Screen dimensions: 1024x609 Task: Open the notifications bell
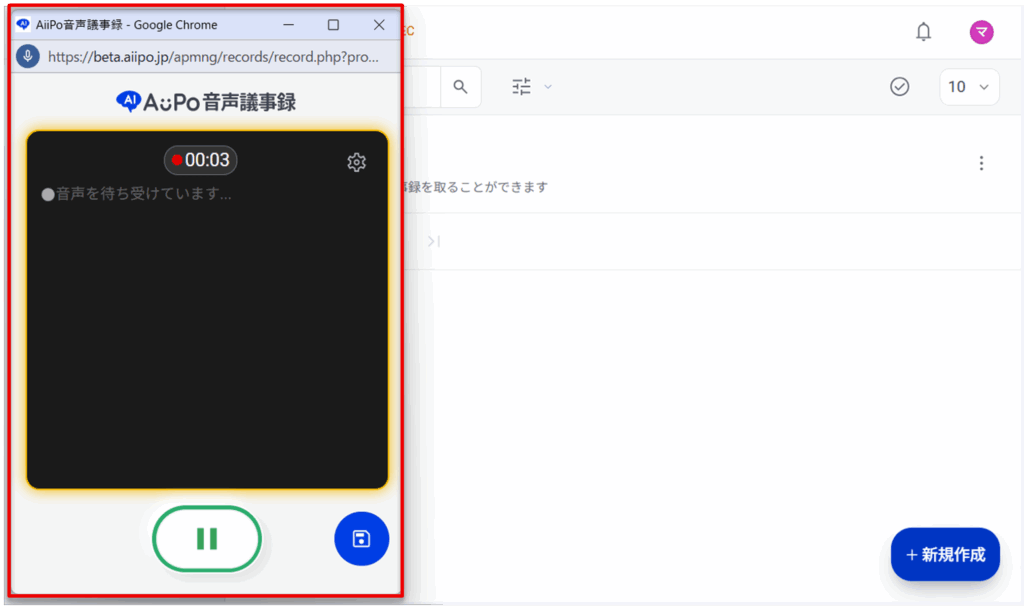pyautogui.click(x=923, y=31)
